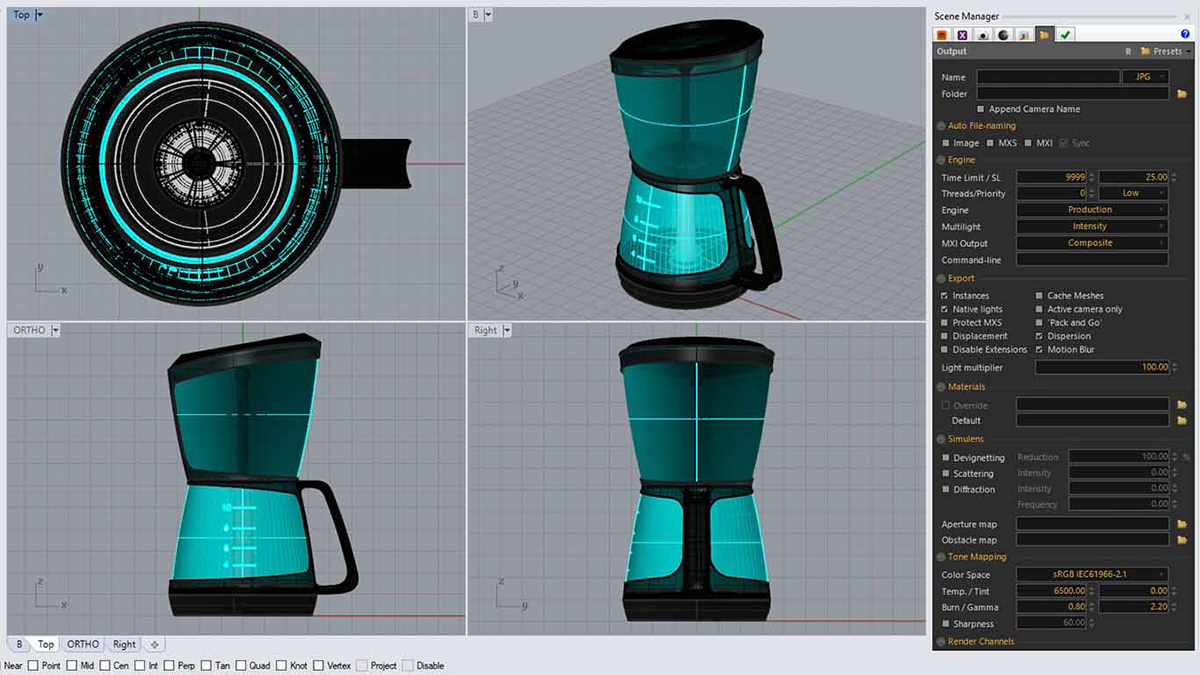Select the Output folder tab icon
This screenshot has height=675, width=1200.
point(1046,34)
